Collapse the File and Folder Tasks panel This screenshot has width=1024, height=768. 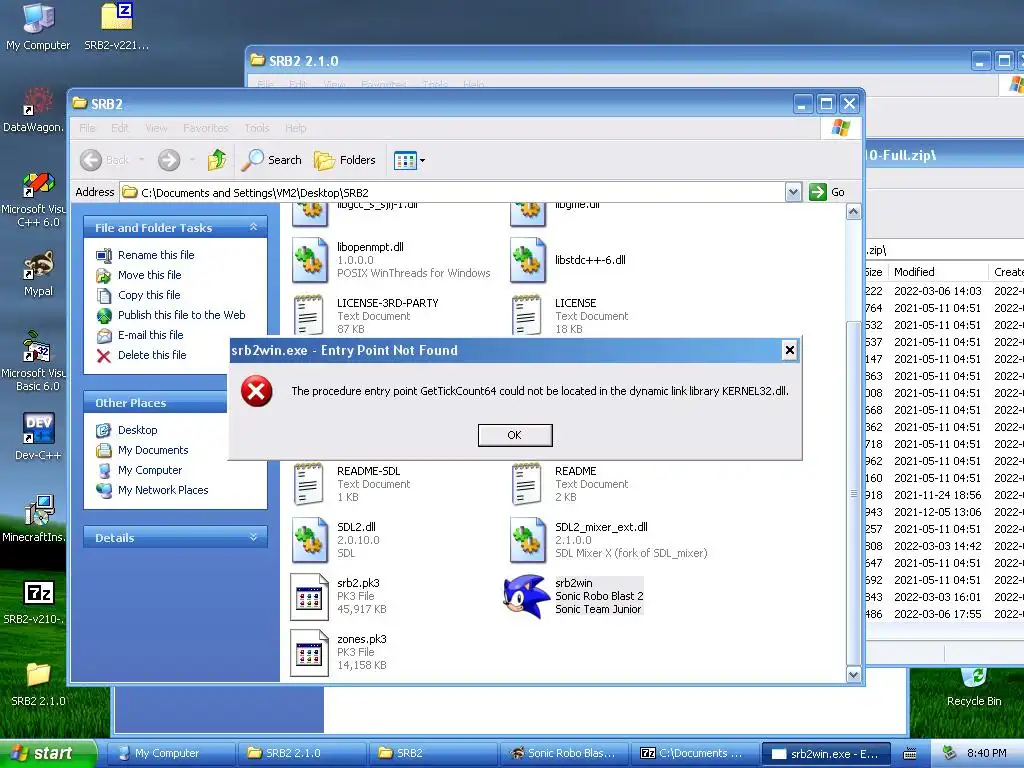point(254,227)
